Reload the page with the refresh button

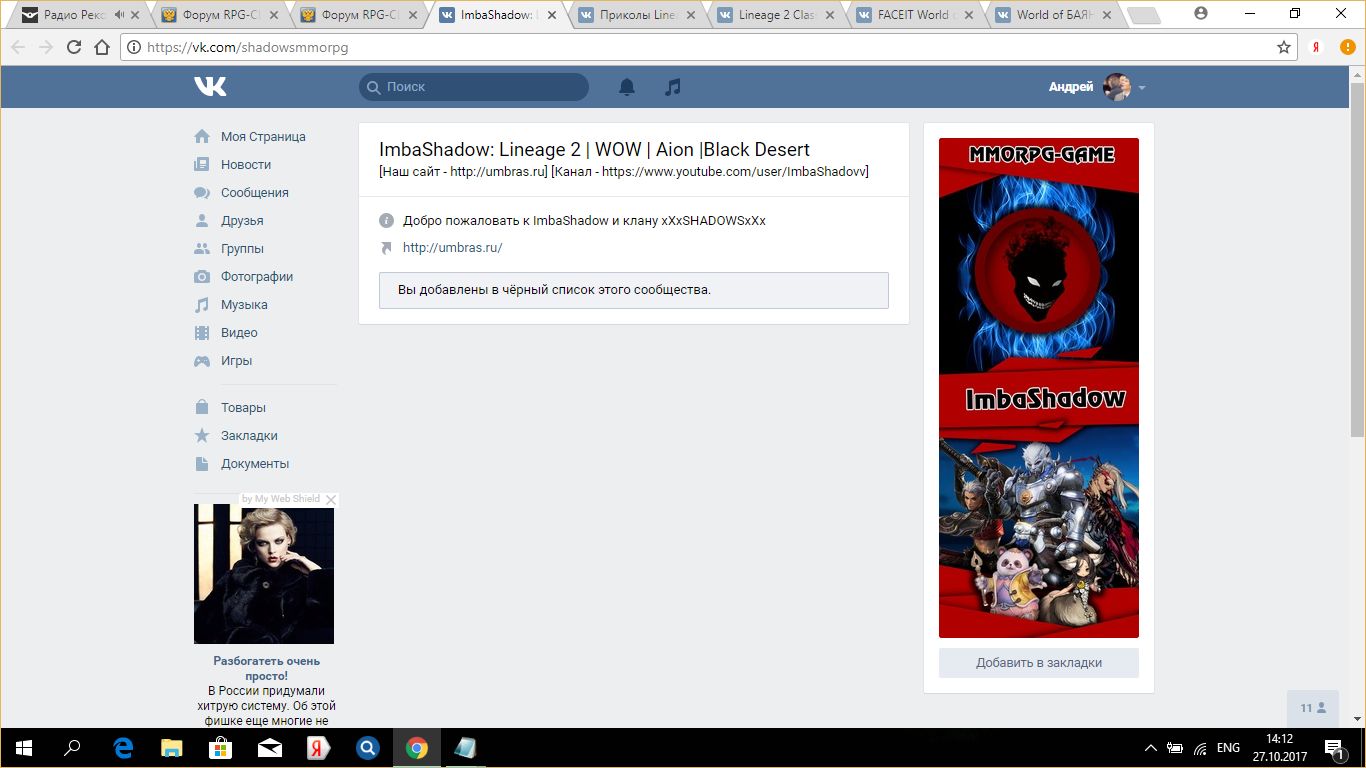pos(73,47)
